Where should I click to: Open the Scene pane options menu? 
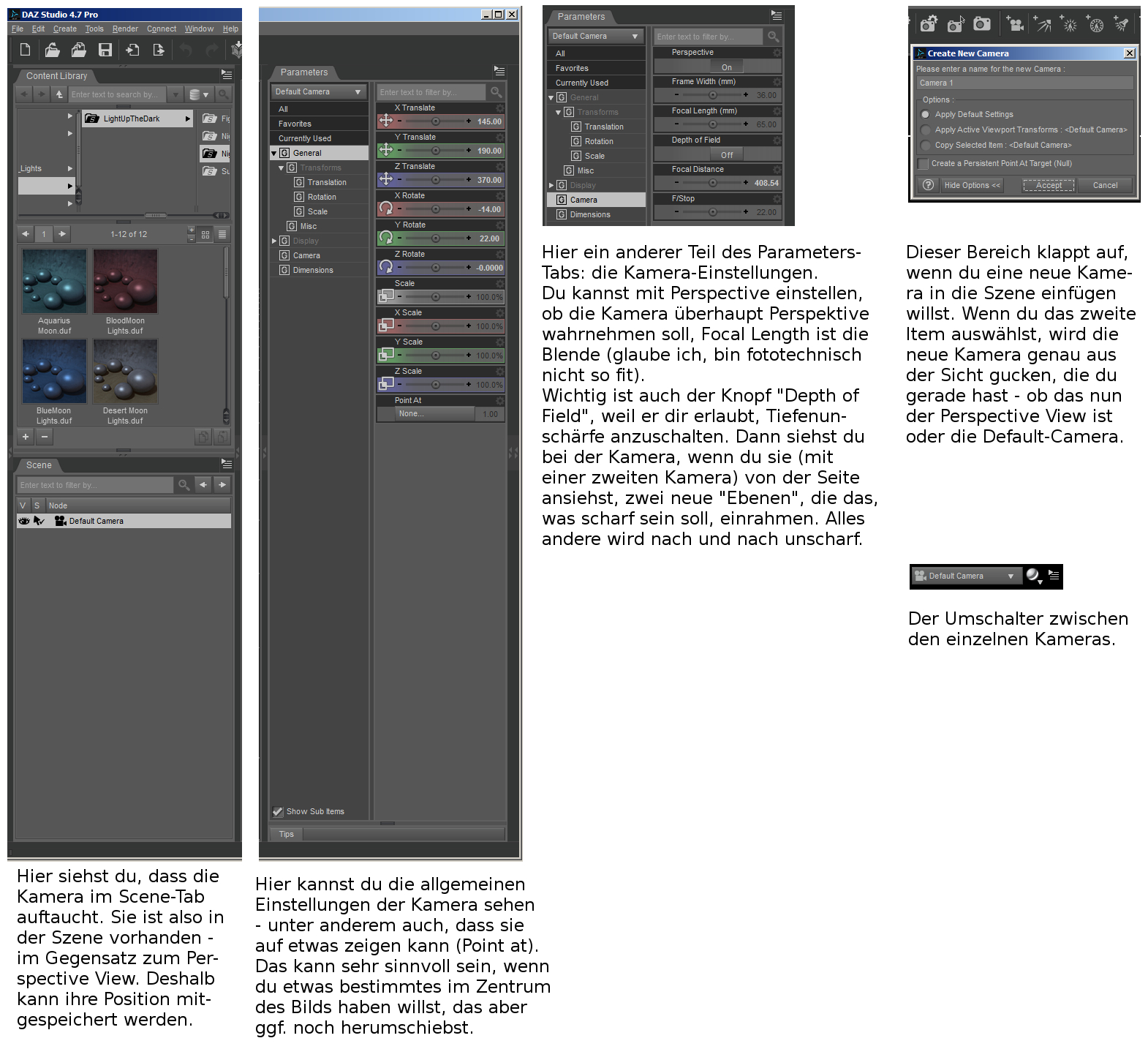[x=227, y=464]
